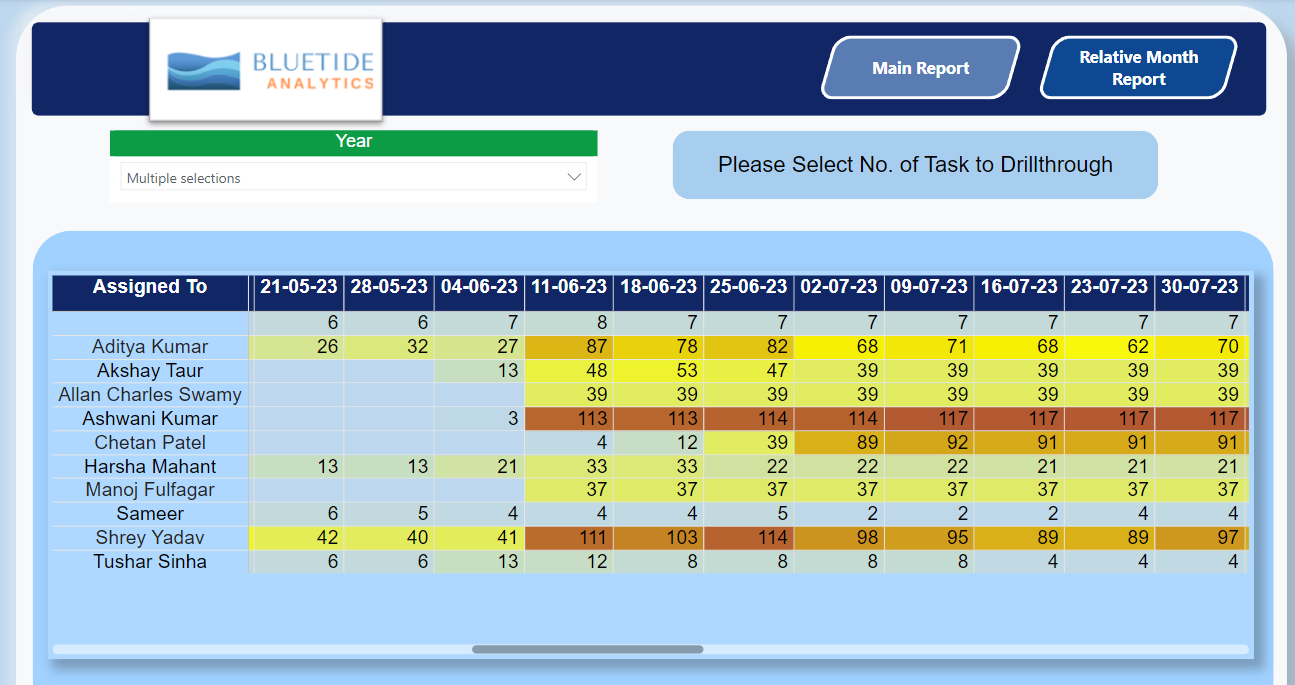Click Ashwani Kumar's value 114 for 25-06-23
Image resolution: width=1295 pixels, height=685 pixels.
tap(749, 419)
